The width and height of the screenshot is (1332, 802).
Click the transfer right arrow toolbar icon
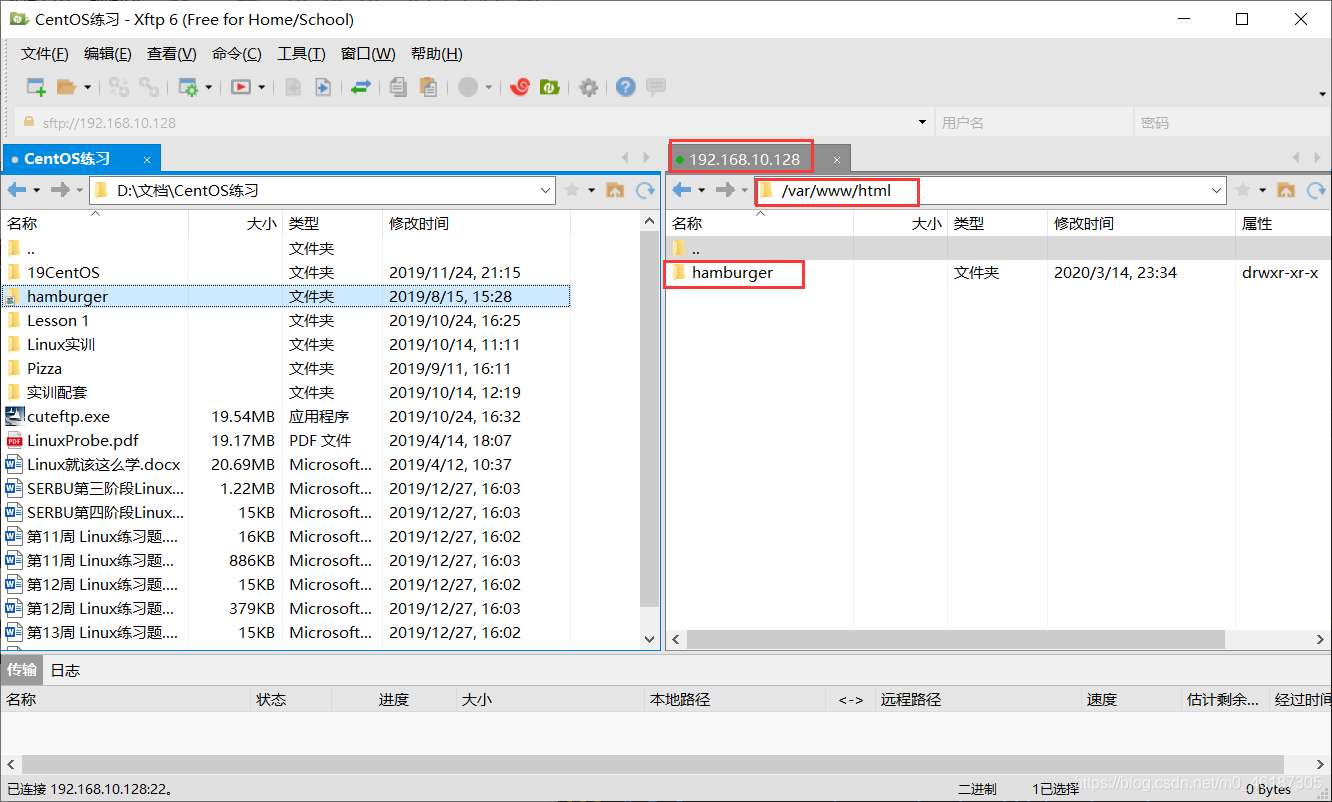[322, 87]
